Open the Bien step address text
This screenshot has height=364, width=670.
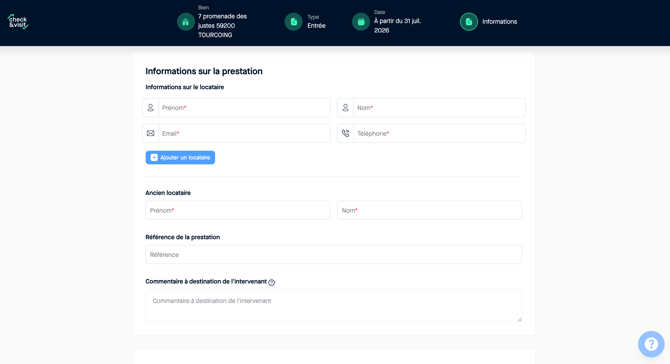click(x=222, y=26)
